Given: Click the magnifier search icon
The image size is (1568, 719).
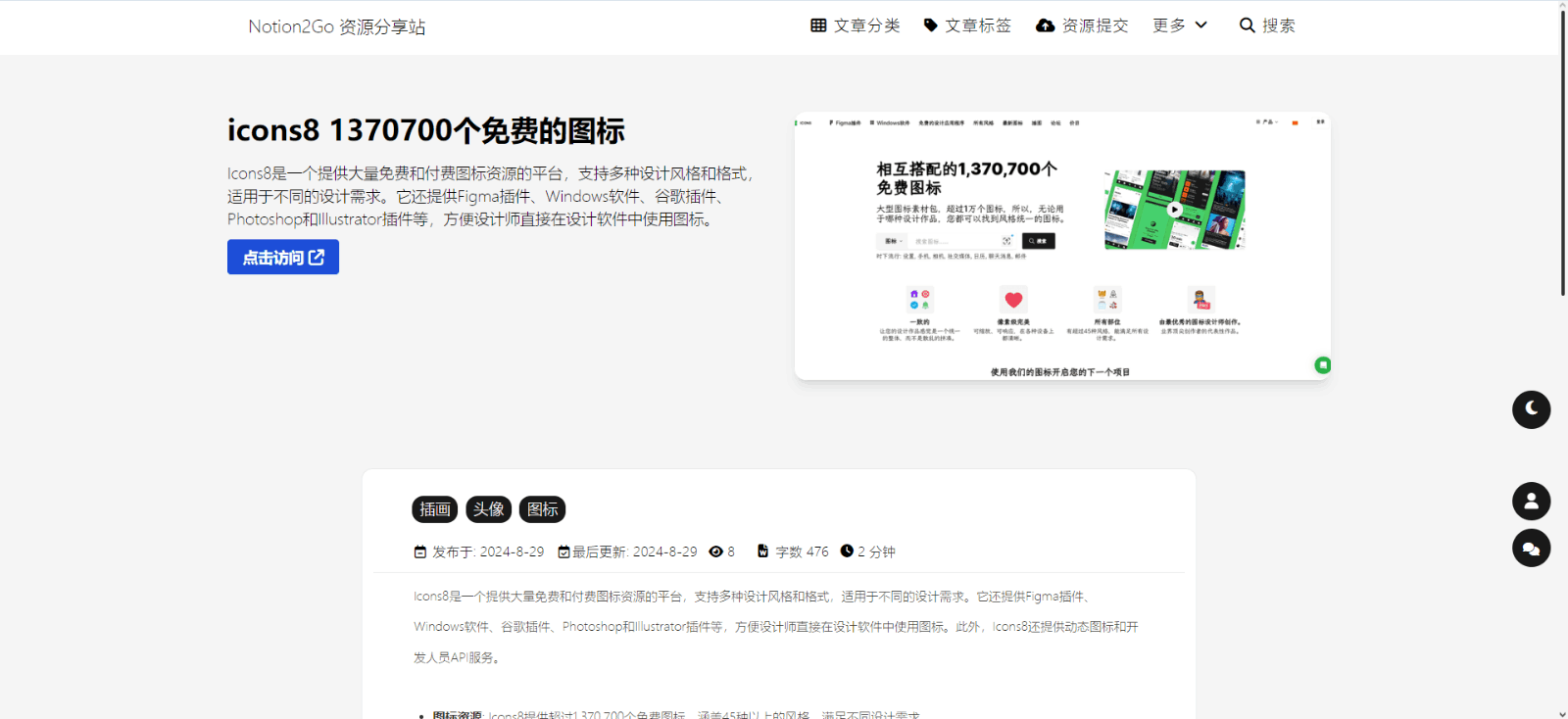Looking at the screenshot, I should click(1248, 25).
